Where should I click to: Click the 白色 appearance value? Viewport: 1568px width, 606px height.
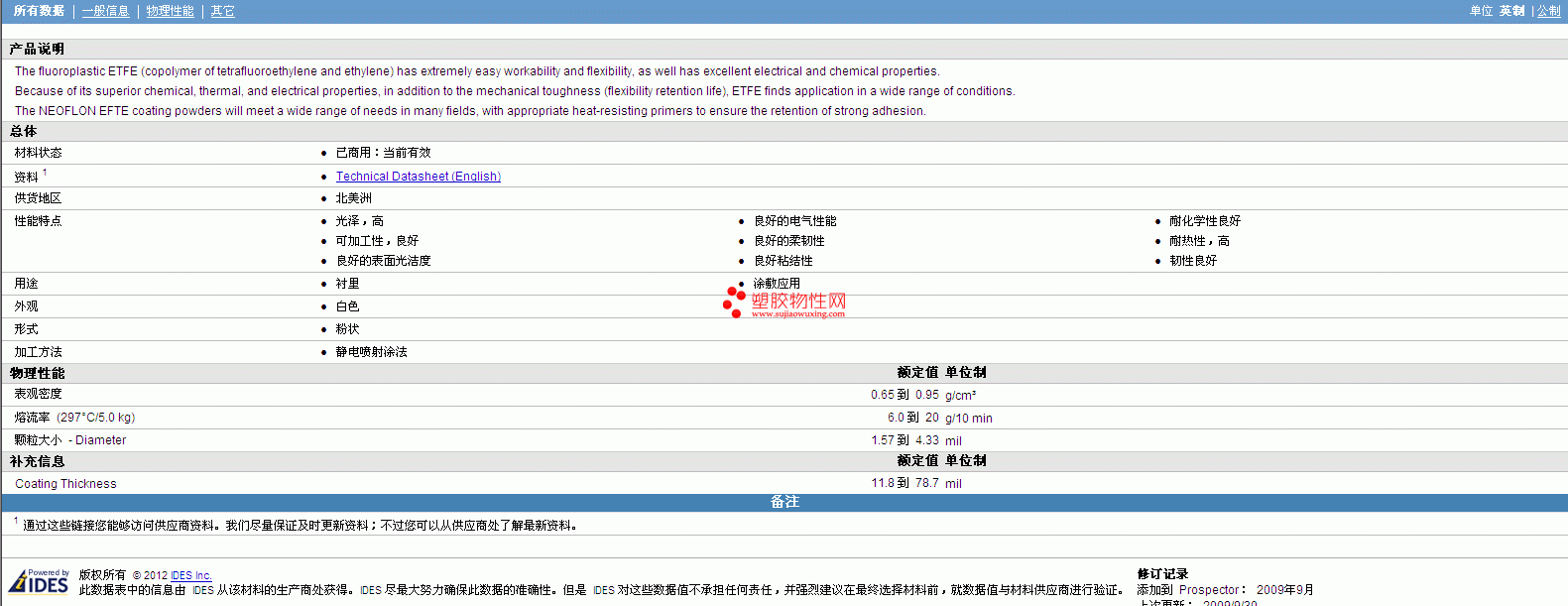tap(347, 306)
